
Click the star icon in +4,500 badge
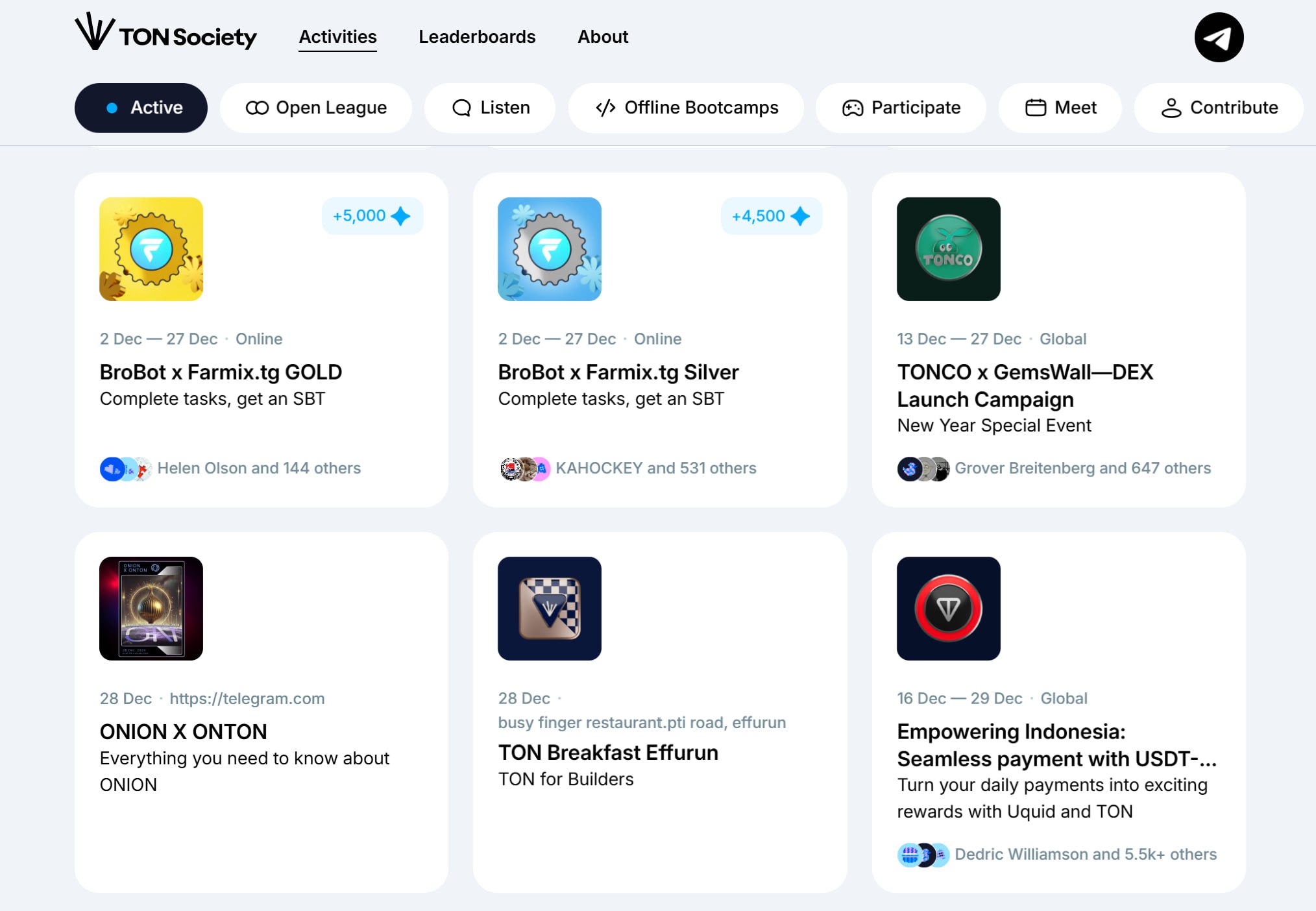tap(800, 216)
